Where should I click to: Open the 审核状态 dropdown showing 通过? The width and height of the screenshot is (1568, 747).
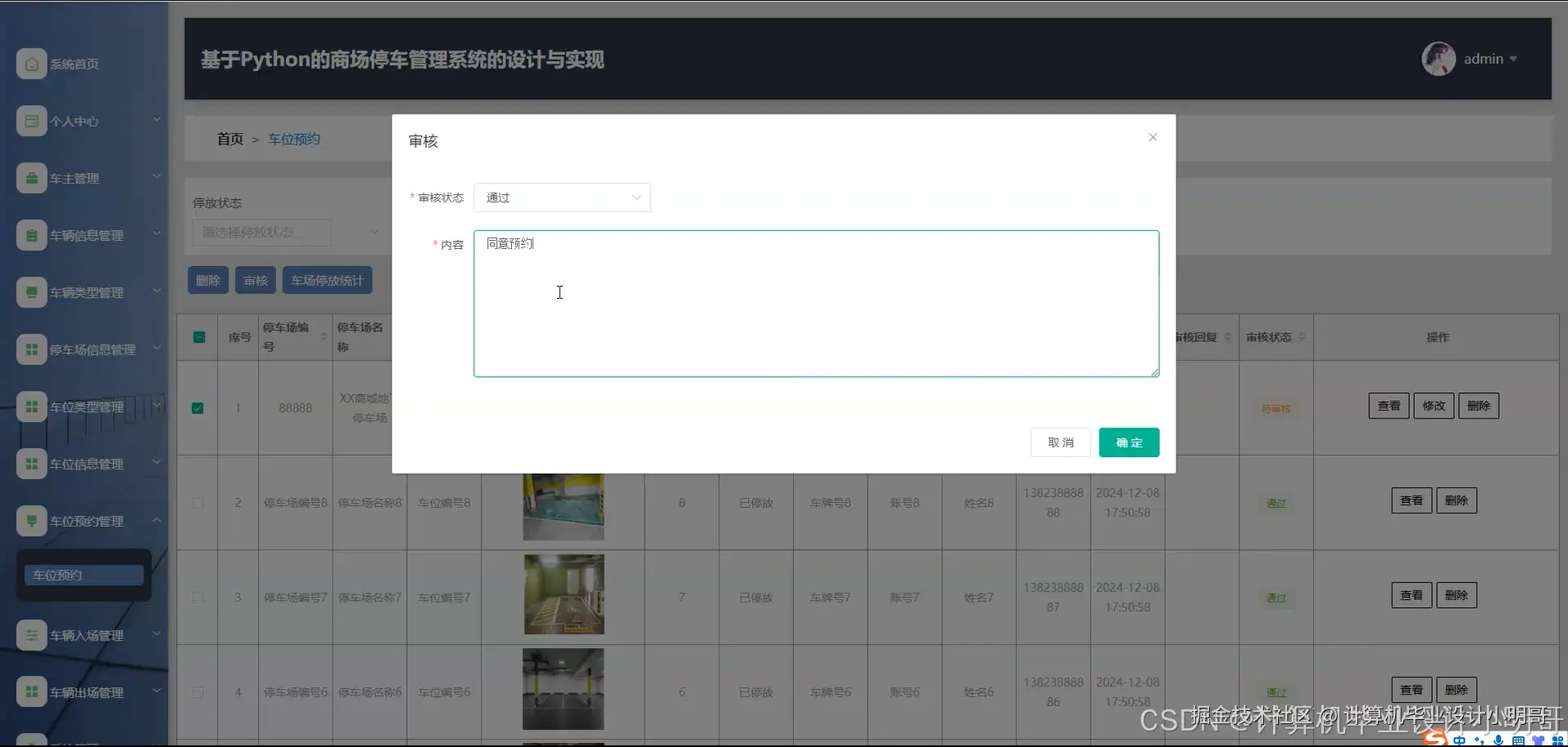[562, 197]
